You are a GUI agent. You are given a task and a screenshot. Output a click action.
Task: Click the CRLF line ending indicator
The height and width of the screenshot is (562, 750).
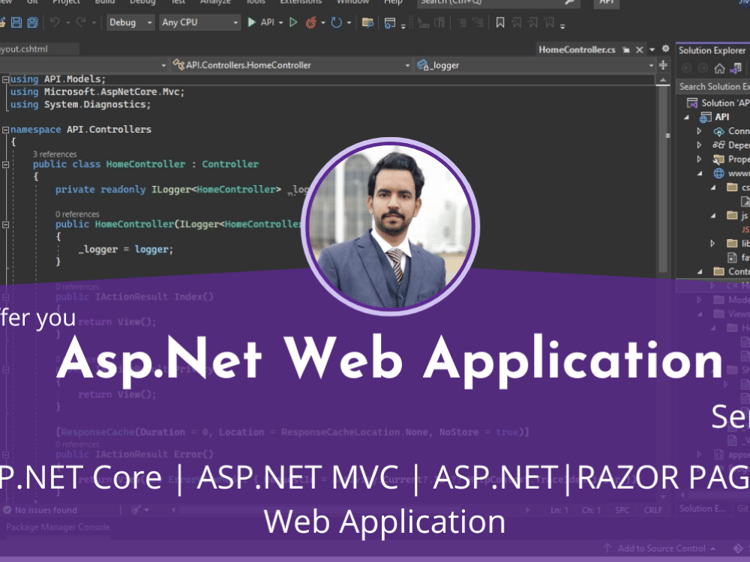tap(653, 510)
